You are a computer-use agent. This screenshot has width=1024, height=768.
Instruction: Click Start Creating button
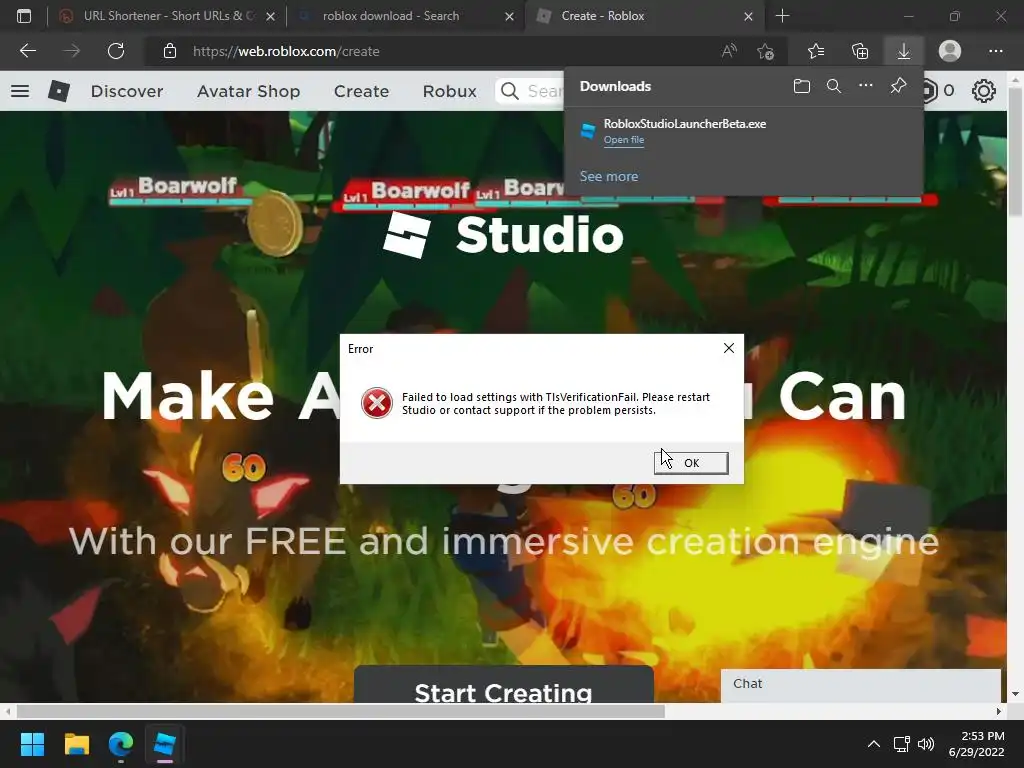(504, 685)
